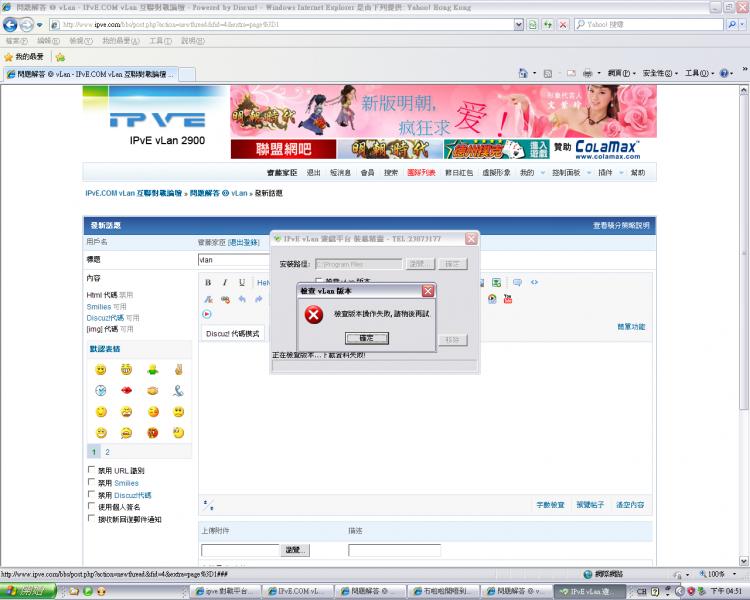The height and width of the screenshot is (600, 750).
Task: Click the Start button on the taskbar
Action: click(28, 591)
